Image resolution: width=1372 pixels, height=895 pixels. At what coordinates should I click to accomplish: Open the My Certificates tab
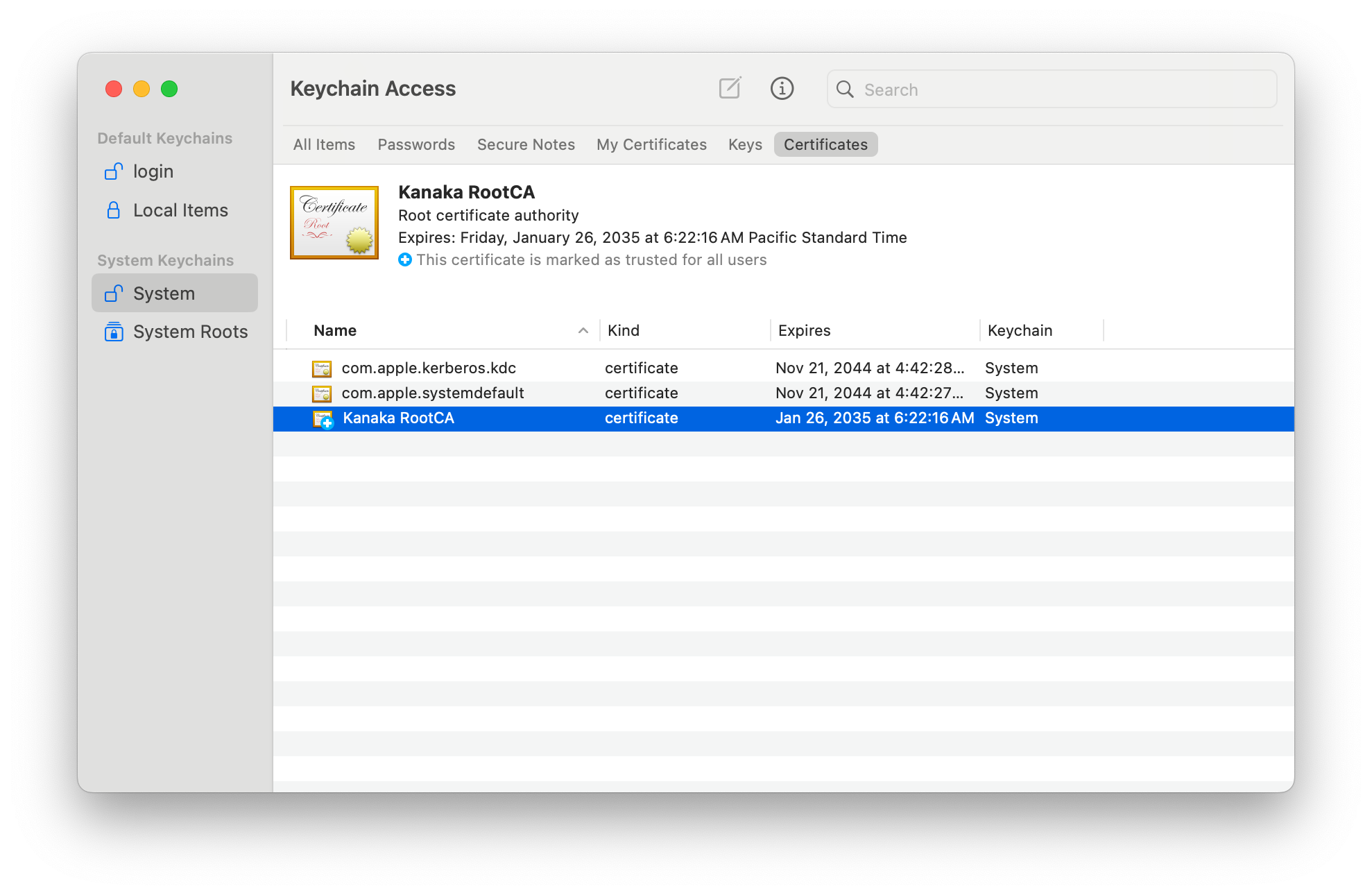651,144
